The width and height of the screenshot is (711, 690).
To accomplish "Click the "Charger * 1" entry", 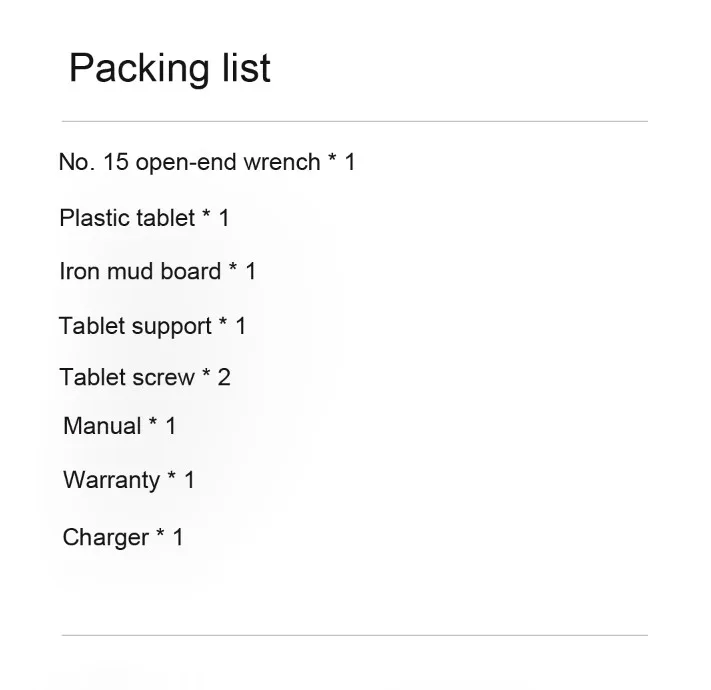I will [123, 537].
